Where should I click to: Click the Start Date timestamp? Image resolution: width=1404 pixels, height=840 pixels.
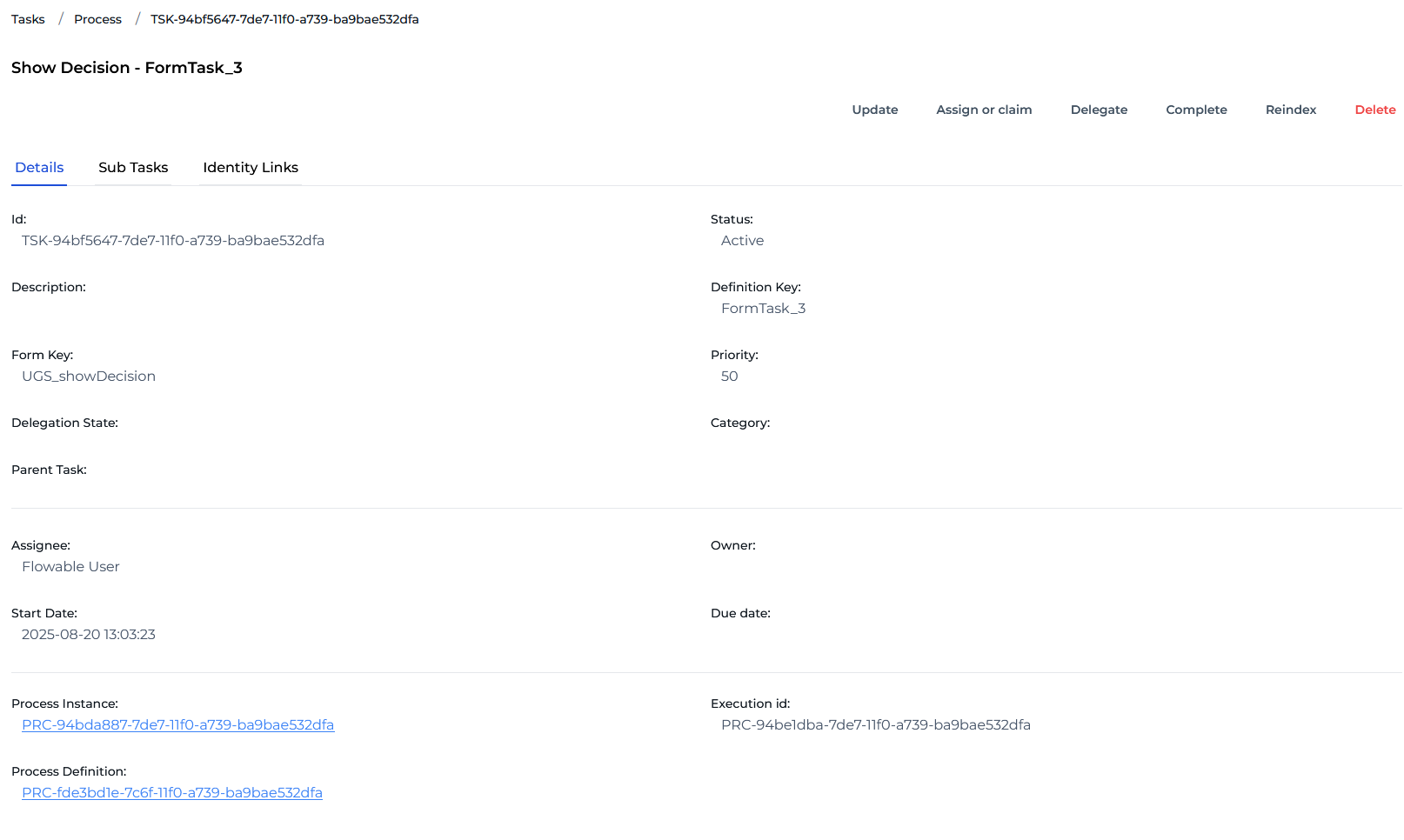click(88, 634)
